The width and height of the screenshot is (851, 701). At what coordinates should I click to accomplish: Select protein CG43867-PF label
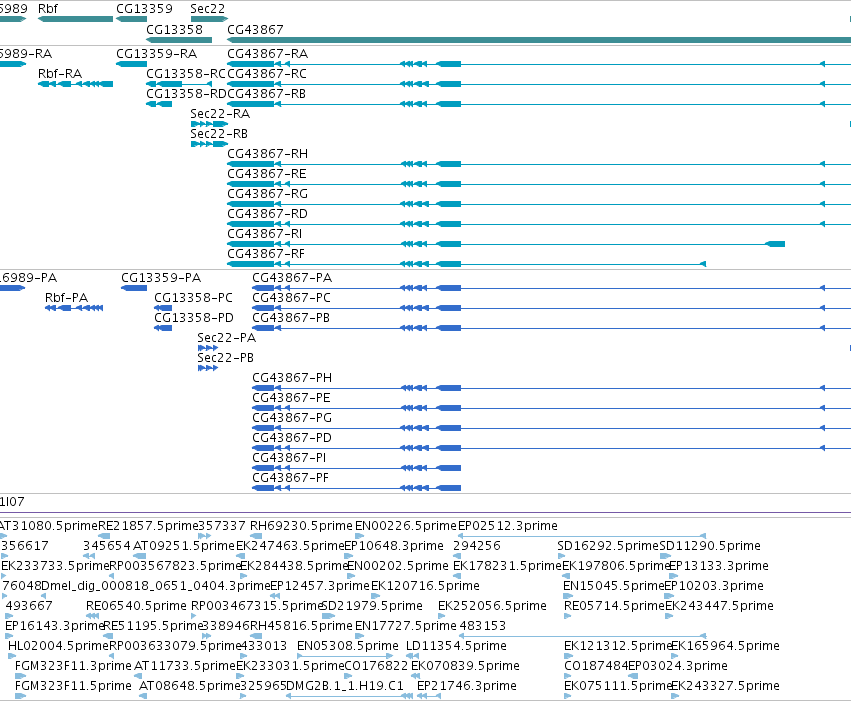(x=290, y=478)
